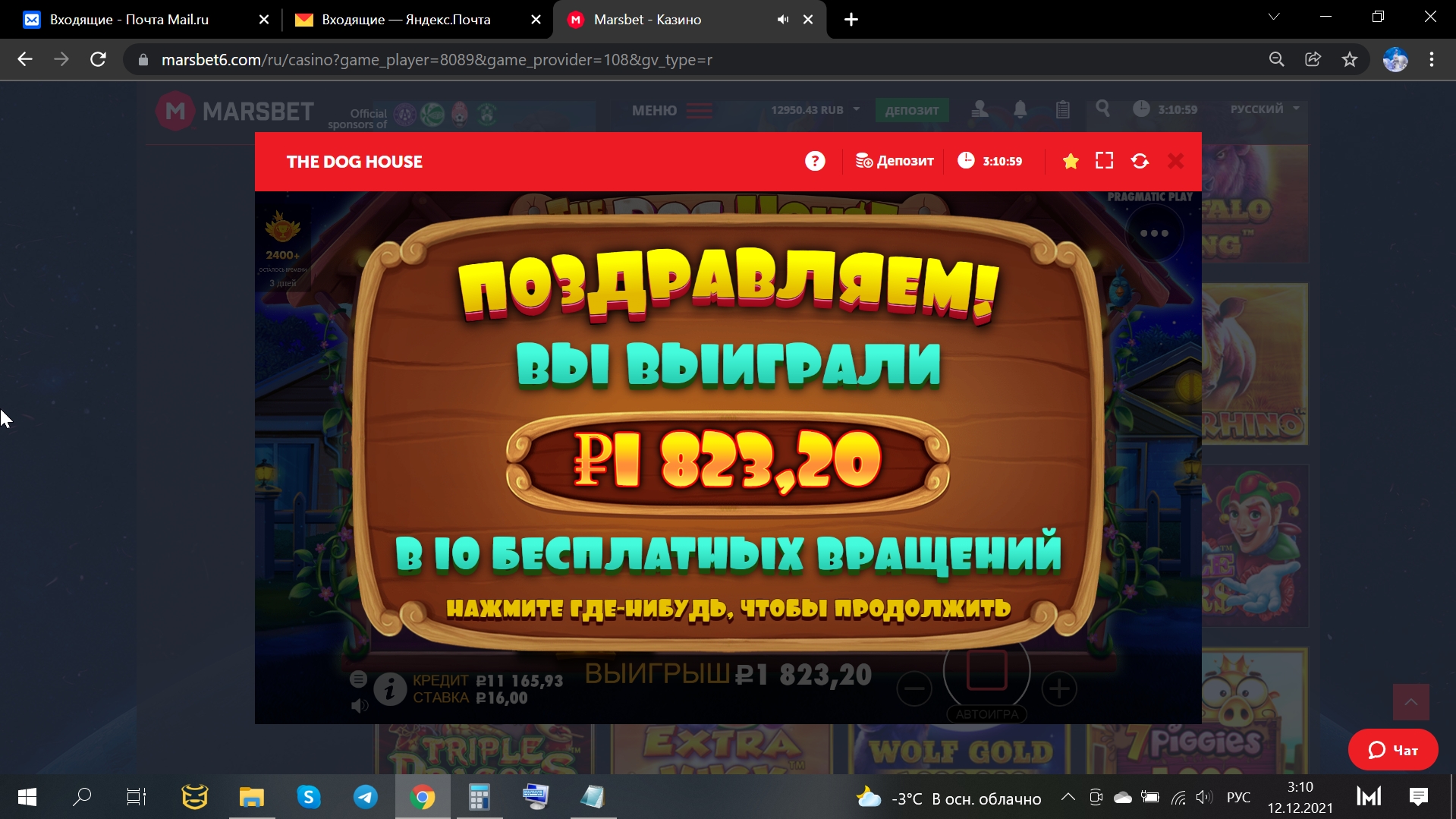This screenshot has height=819, width=1456.
Task: Open Chrome profile avatar
Action: click(x=1395, y=59)
